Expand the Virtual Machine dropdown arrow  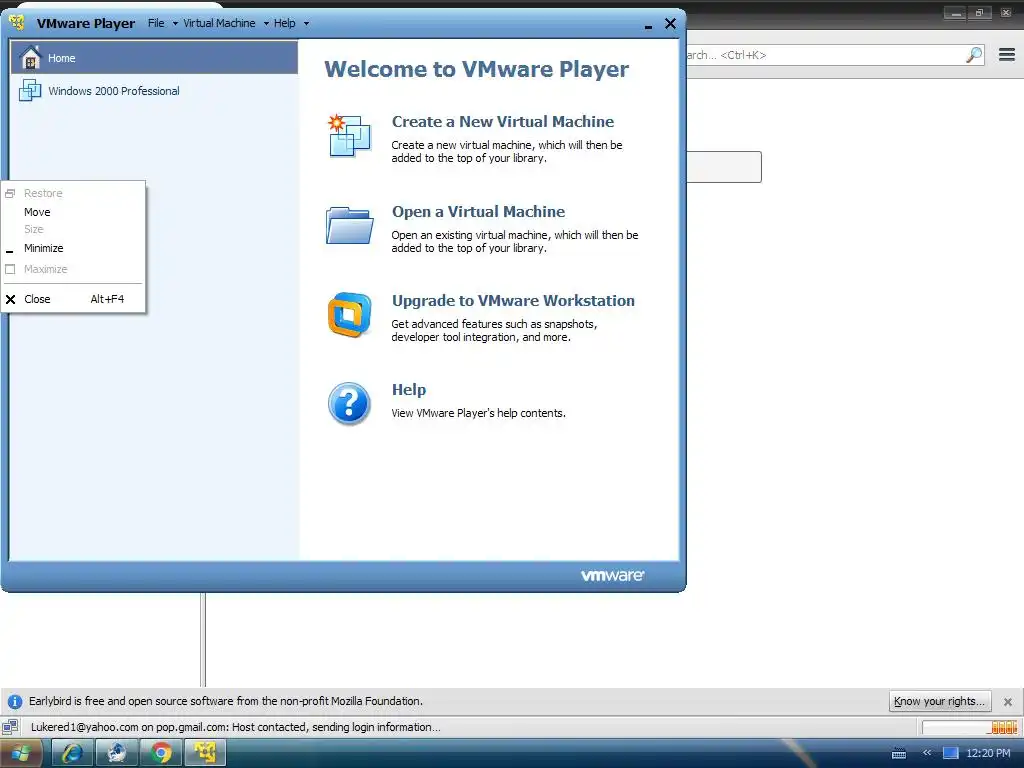click(x=266, y=24)
